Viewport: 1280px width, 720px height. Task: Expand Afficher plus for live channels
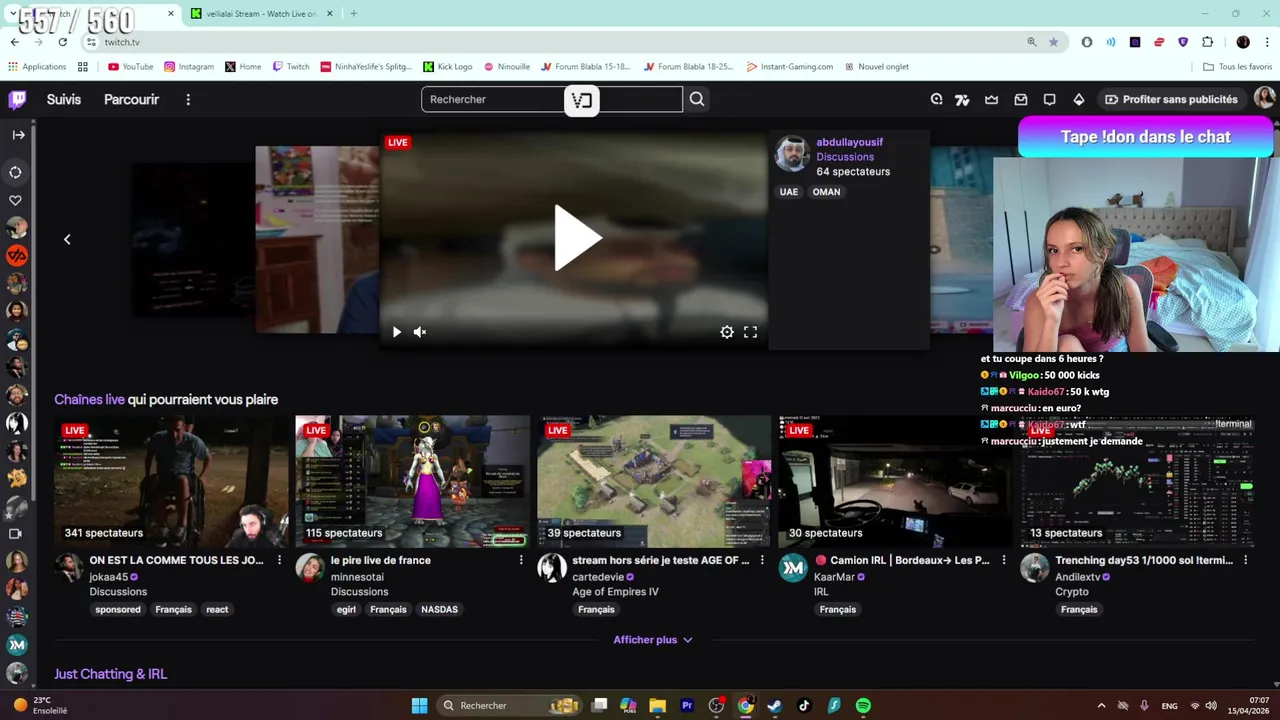[653, 640]
